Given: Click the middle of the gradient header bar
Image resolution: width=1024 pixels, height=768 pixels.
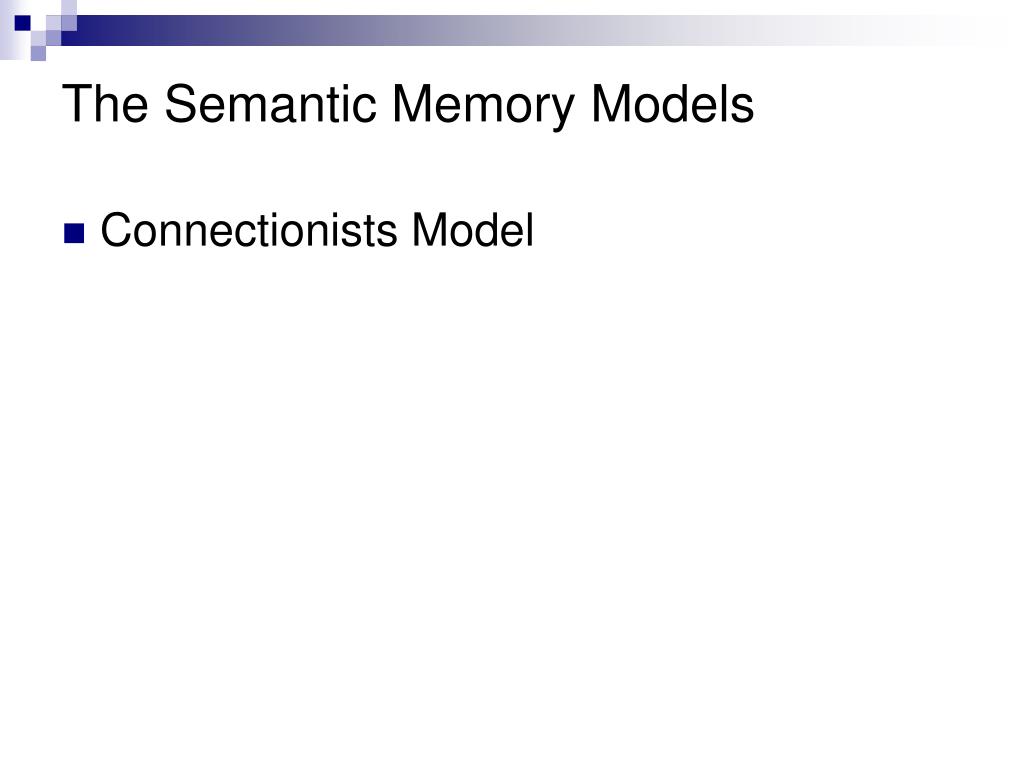Looking at the screenshot, I should point(522,30).
